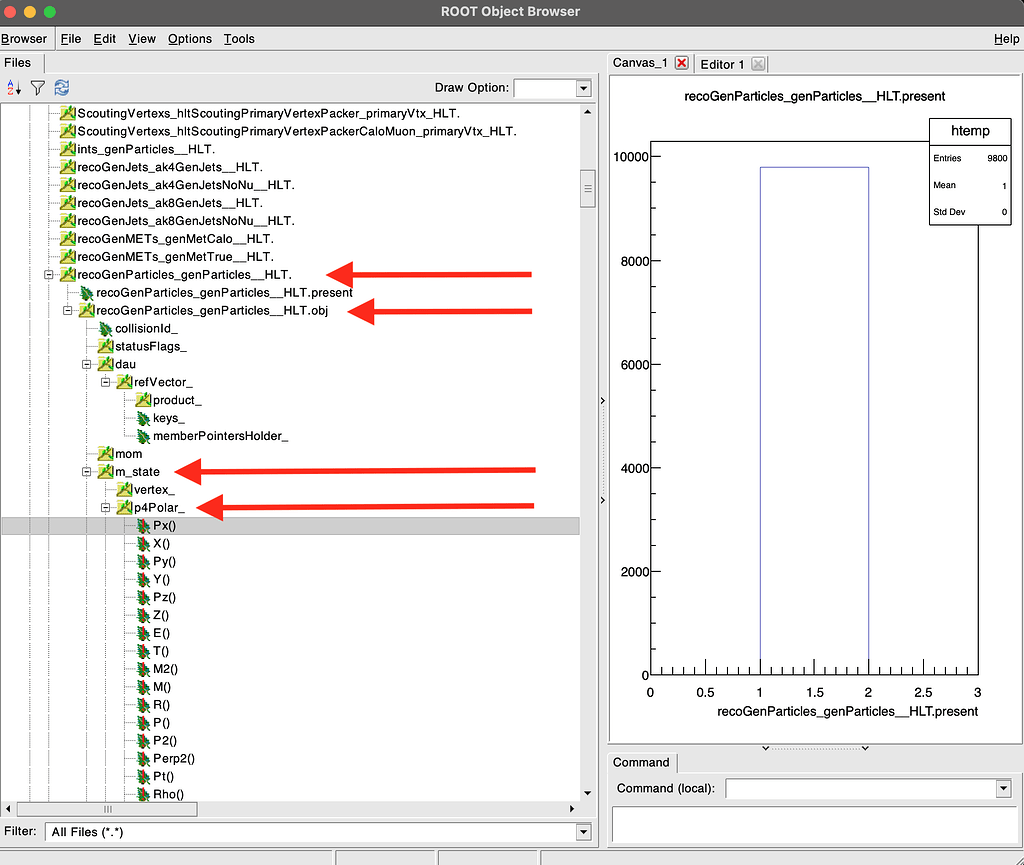The width and height of the screenshot is (1024, 865).
Task: Select the Y() leaf in tree
Action: (x=161, y=580)
